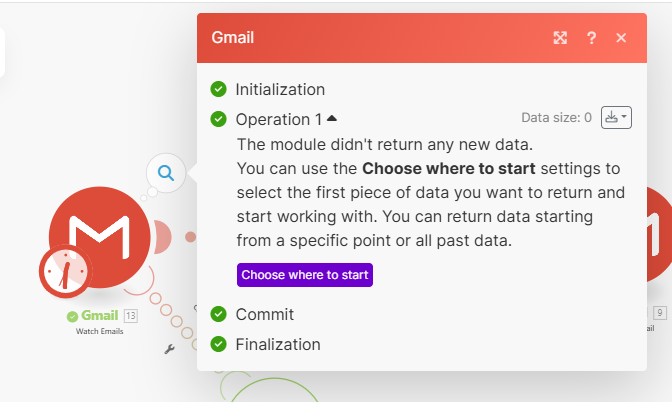Open help with the question mark icon
The height and width of the screenshot is (402, 672).
pyautogui.click(x=591, y=38)
